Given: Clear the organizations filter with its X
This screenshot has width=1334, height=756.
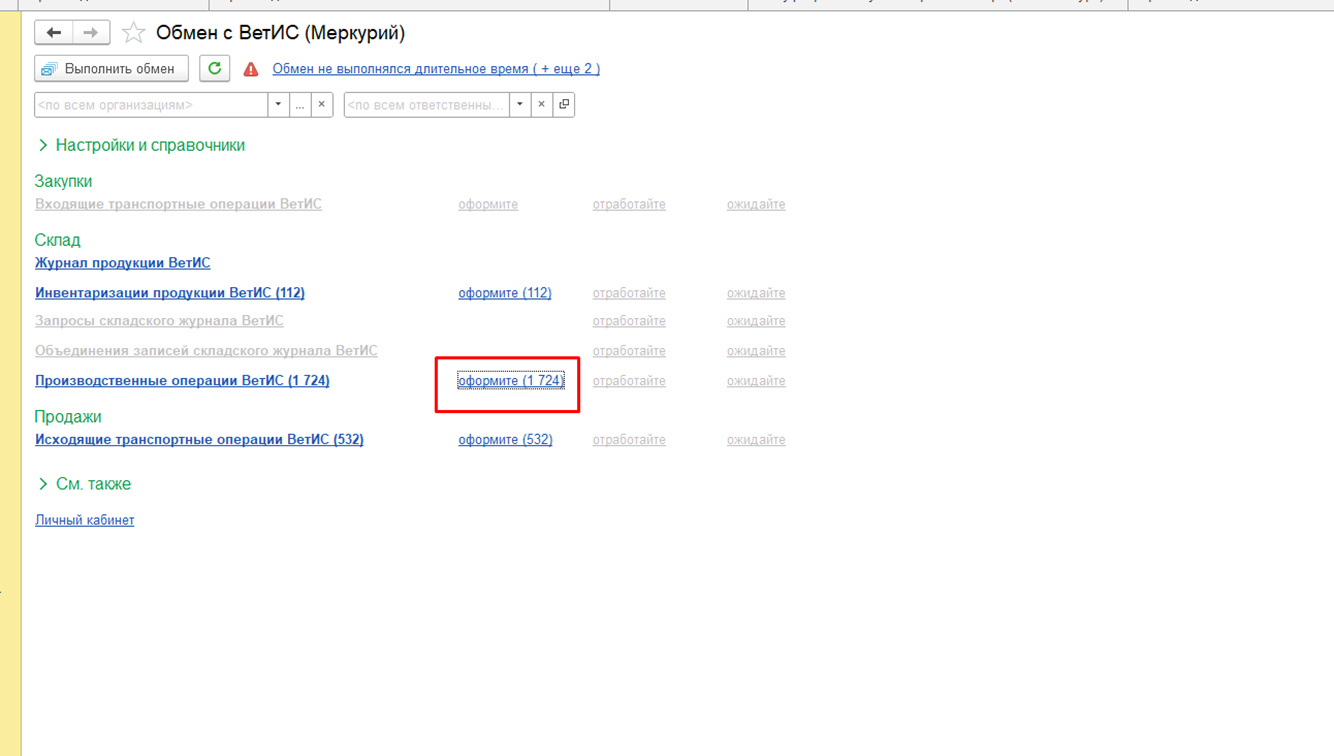Looking at the screenshot, I should pyautogui.click(x=322, y=104).
